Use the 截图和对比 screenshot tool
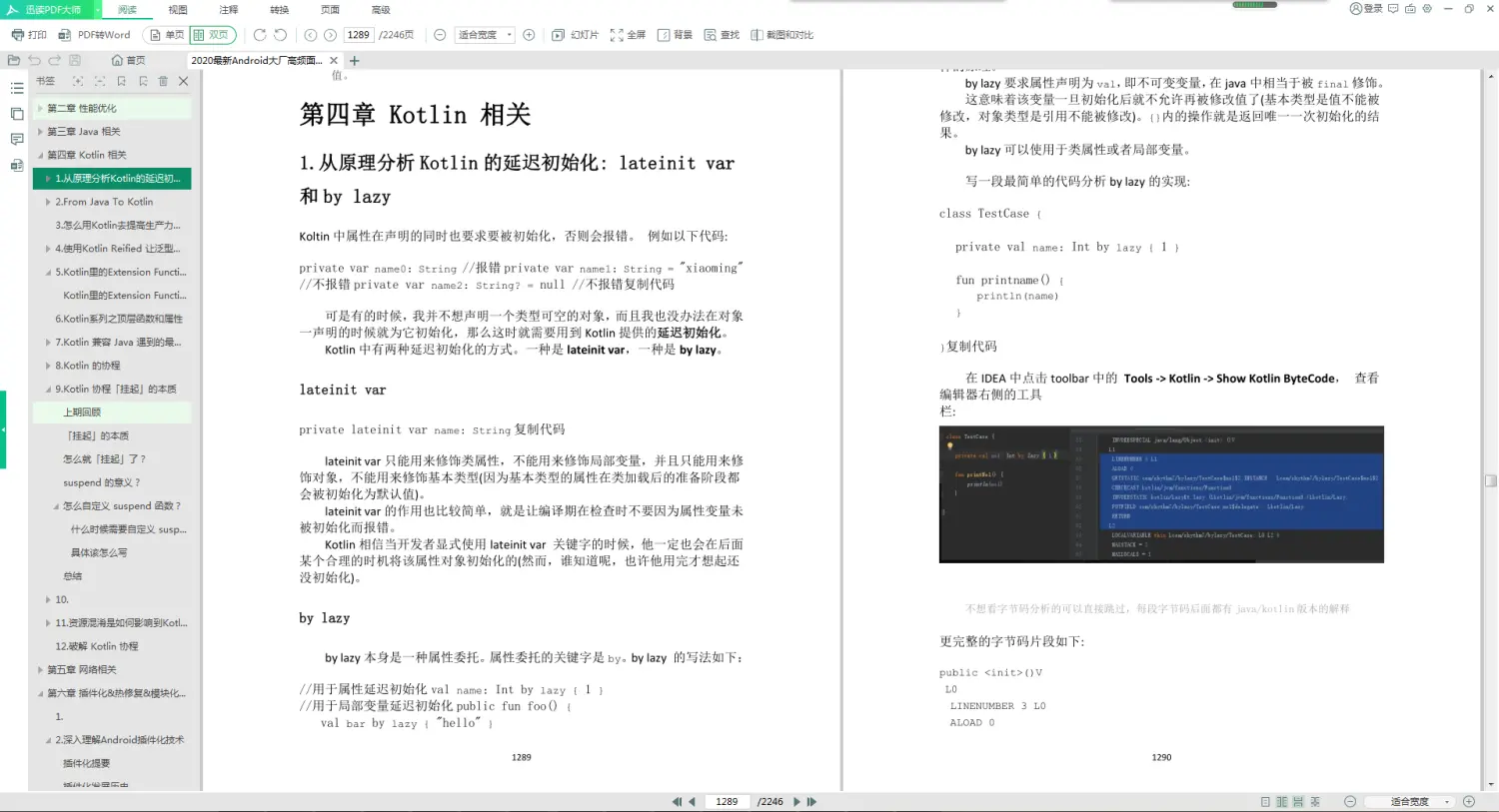 [x=779, y=33]
